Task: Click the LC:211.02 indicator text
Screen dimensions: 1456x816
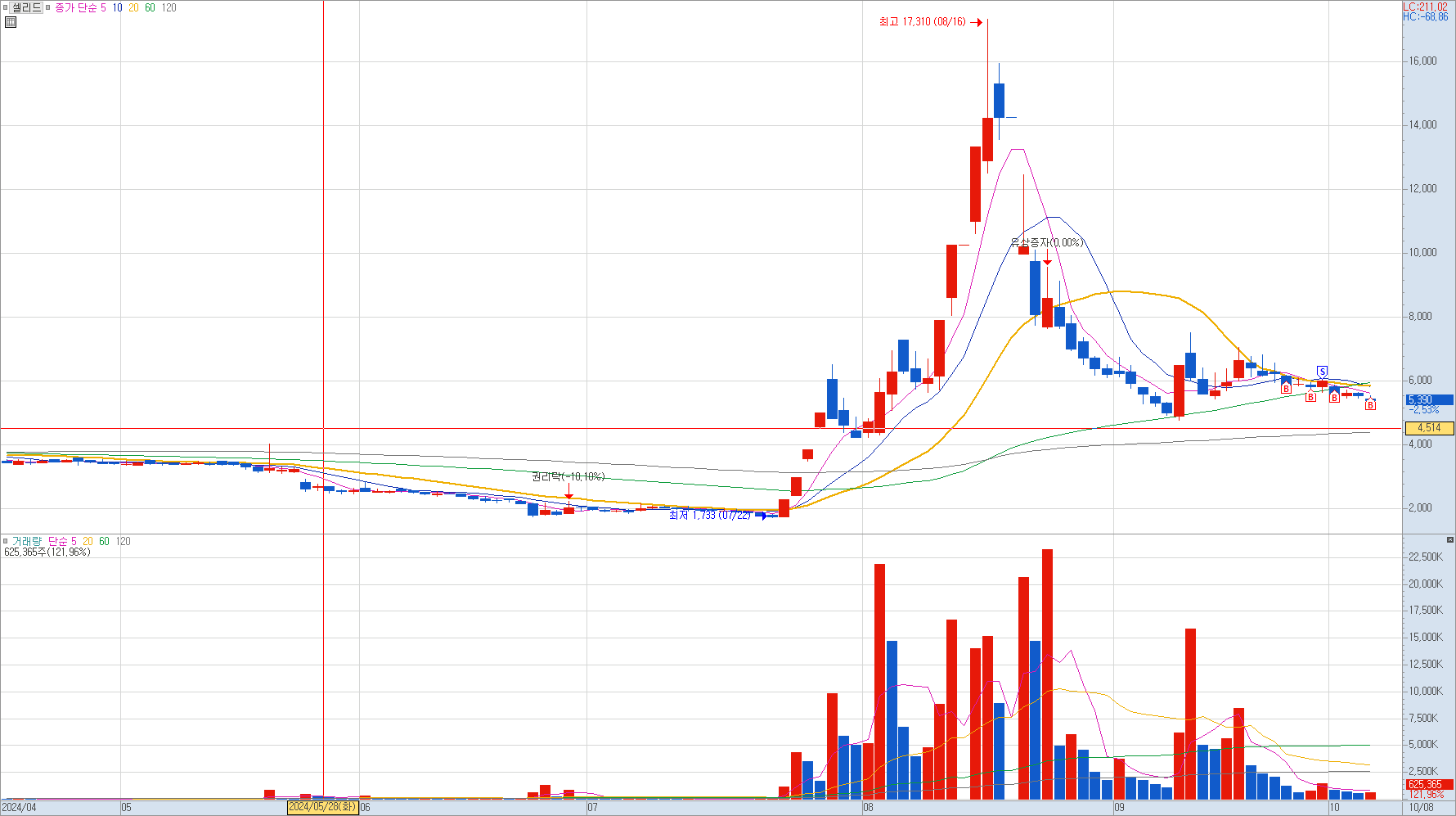Action: [x=1425, y=7]
